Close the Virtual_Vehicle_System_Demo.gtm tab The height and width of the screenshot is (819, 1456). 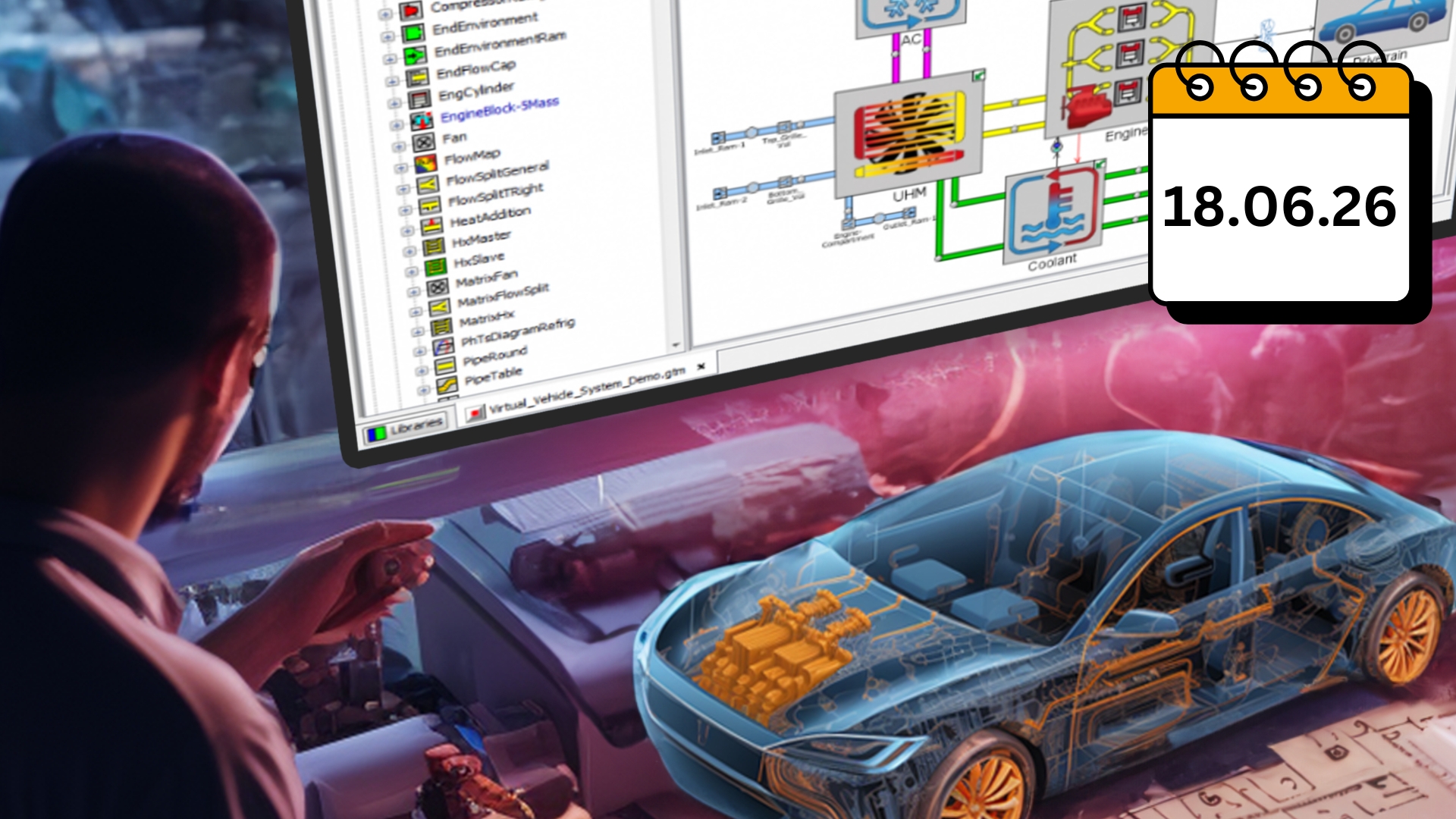click(x=701, y=366)
